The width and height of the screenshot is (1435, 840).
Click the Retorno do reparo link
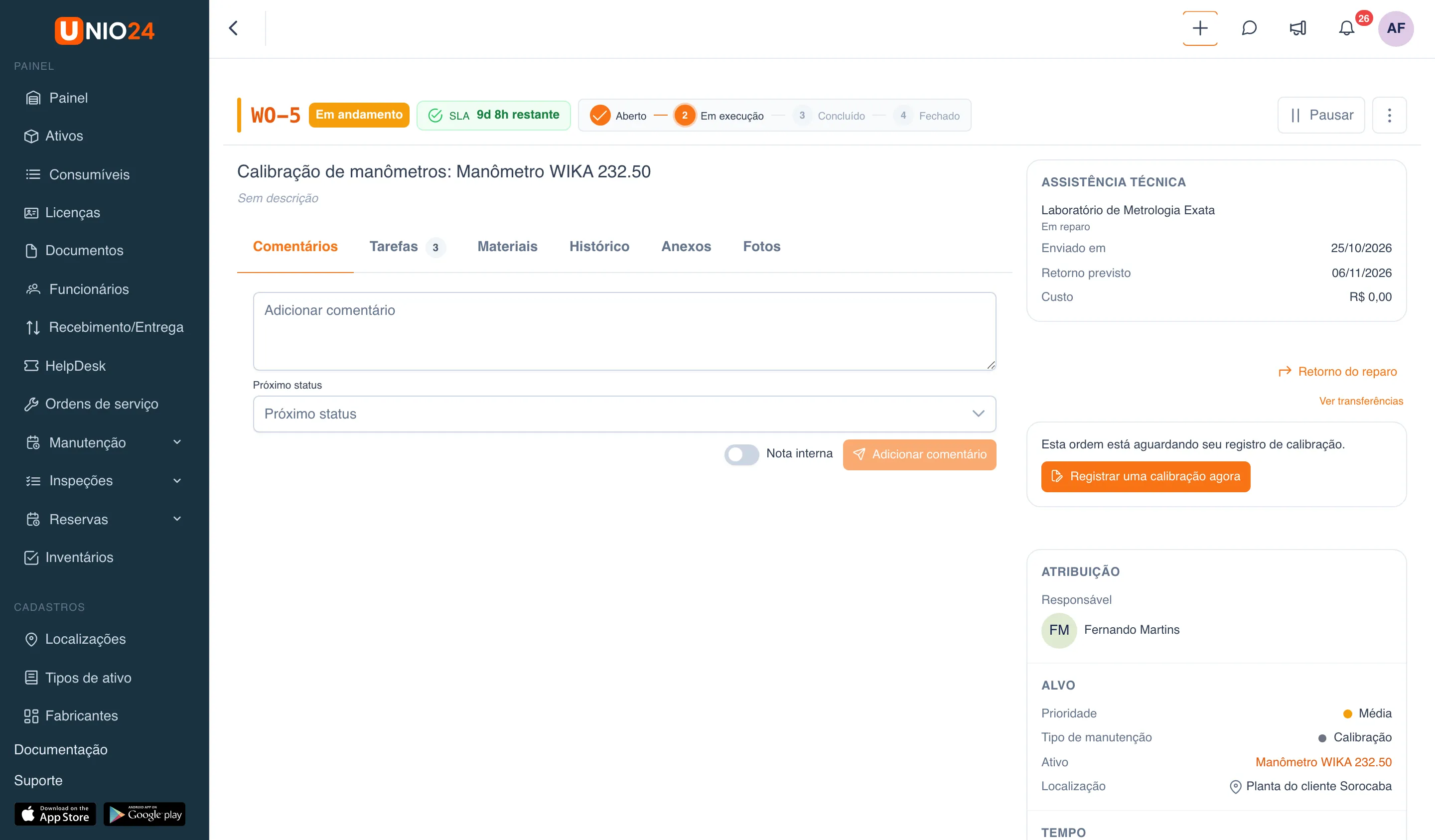coord(1338,371)
